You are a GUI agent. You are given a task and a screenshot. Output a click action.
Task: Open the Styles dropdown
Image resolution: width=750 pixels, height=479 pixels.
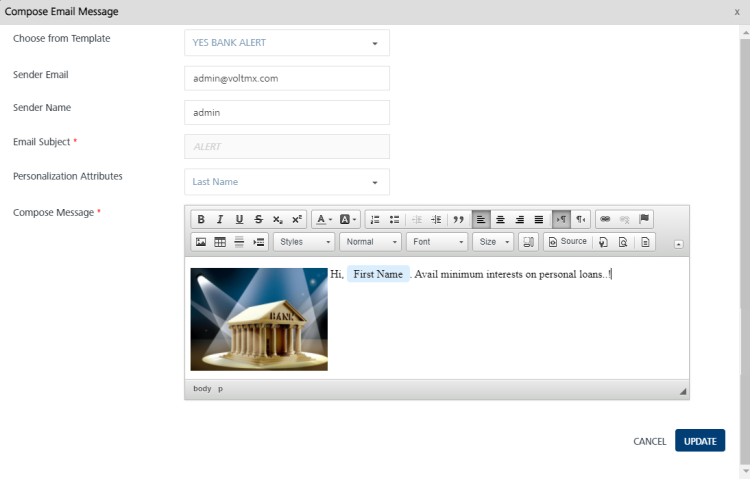(304, 242)
